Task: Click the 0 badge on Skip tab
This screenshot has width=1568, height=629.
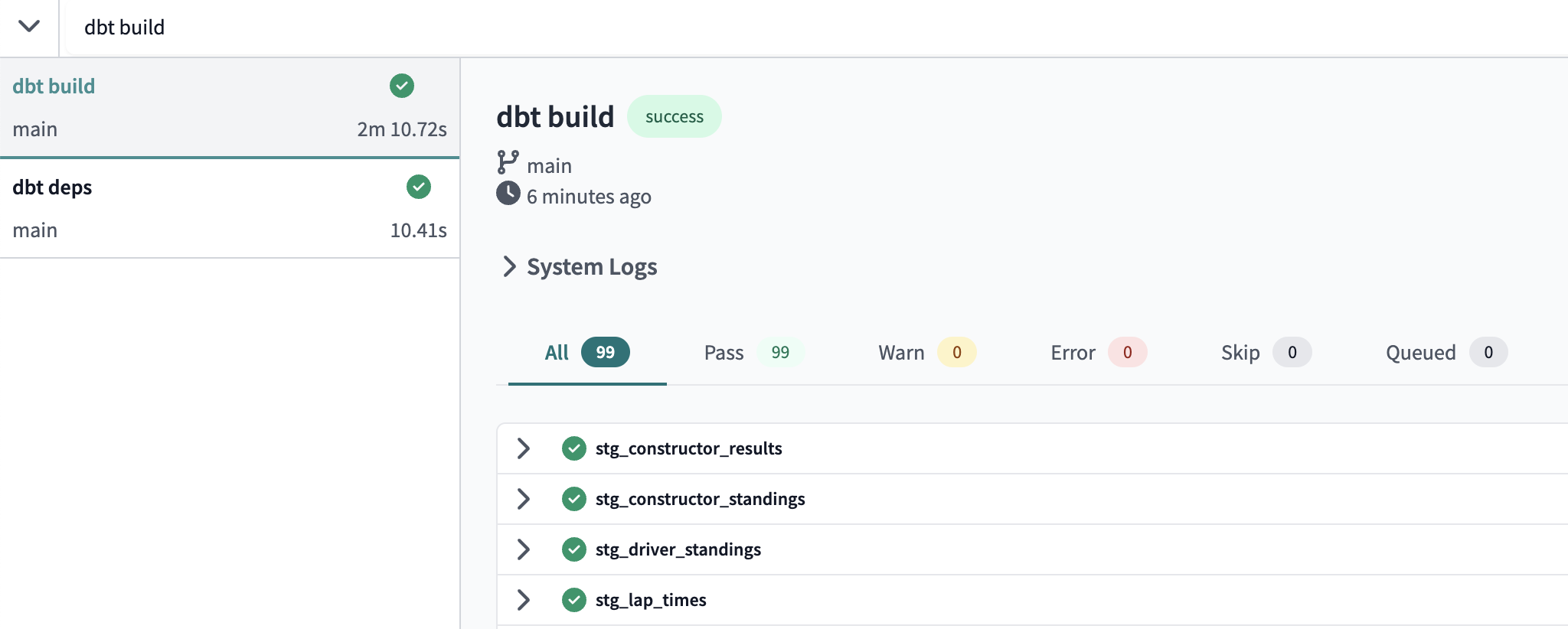Action: coord(1292,352)
